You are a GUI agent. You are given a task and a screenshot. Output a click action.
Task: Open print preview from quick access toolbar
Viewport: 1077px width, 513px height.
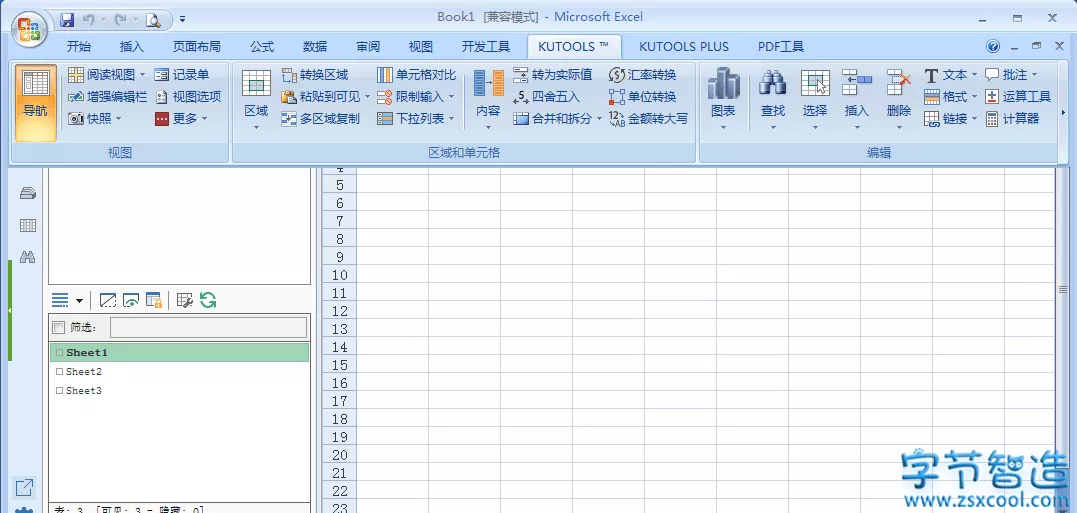(x=152, y=20)
